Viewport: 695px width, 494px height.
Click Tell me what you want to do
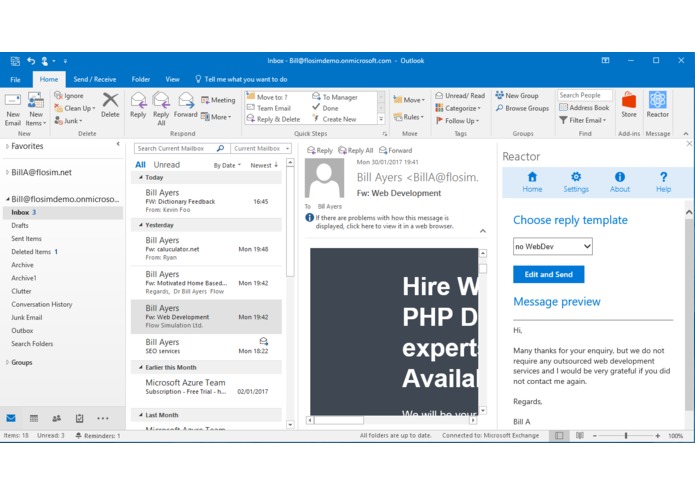[x=242, y=79]
